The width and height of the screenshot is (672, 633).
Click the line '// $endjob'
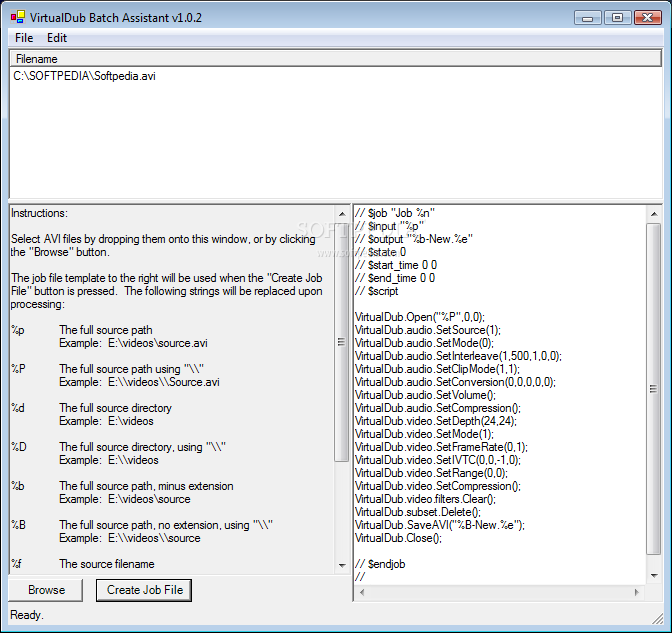(x=380, y=564)
